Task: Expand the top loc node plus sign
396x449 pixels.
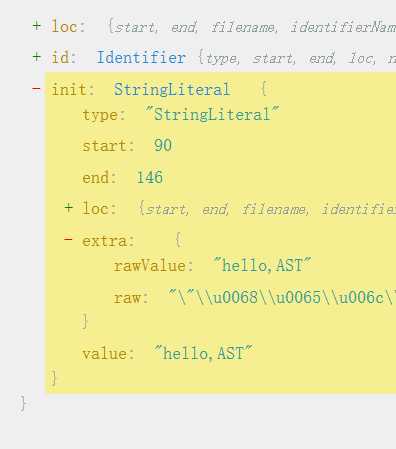Action: click(x=37, y=26)
